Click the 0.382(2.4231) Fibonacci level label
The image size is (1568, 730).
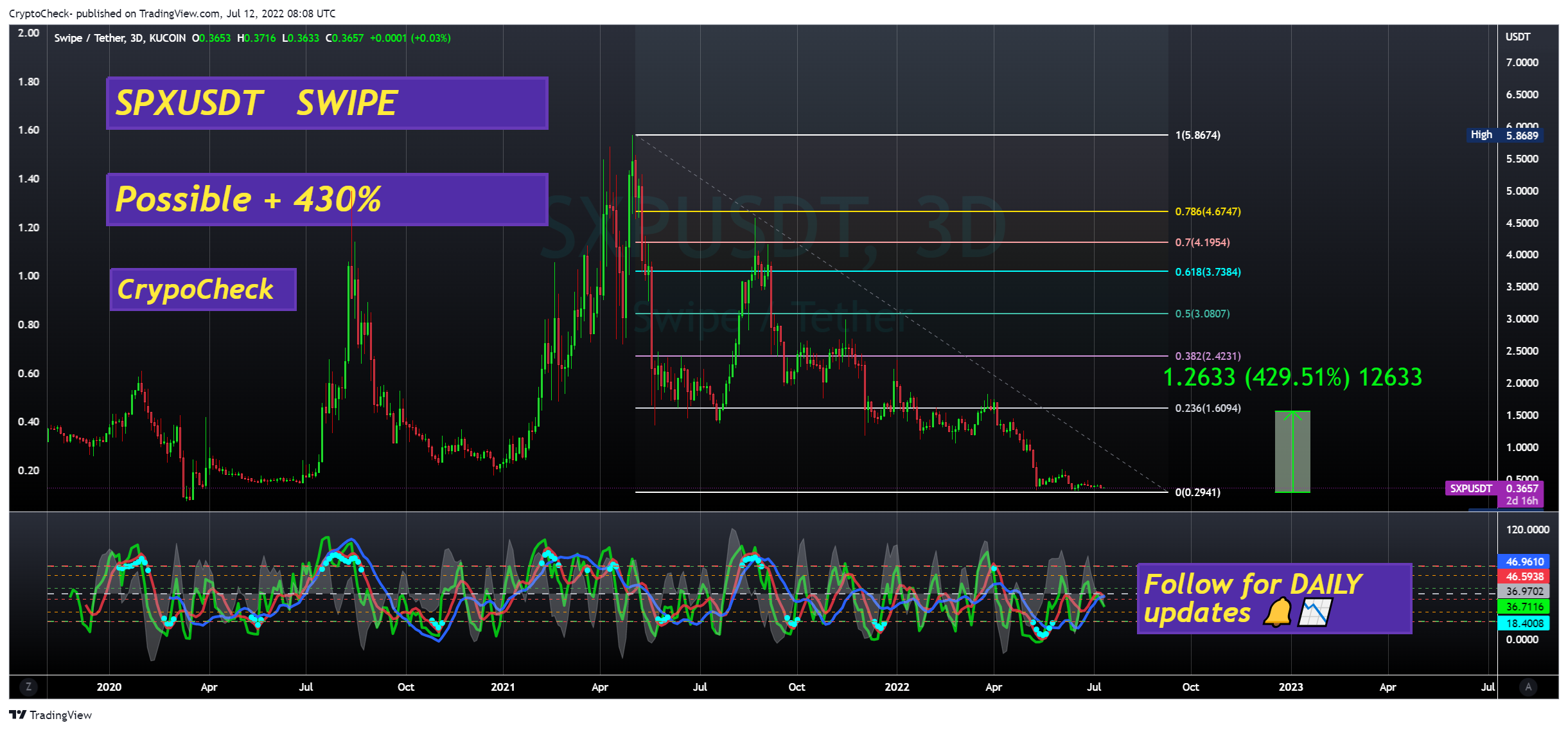click(x=1208, y=356)
